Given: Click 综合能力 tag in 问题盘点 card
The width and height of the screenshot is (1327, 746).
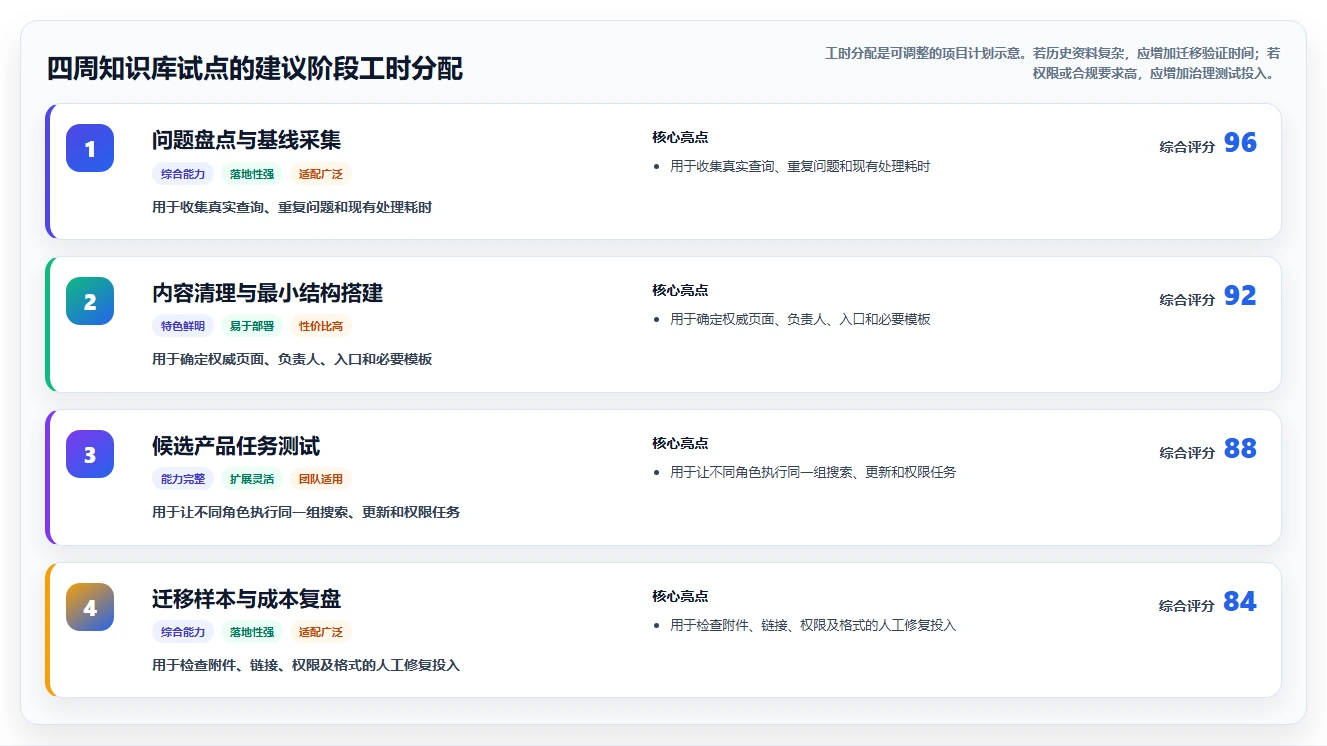Looking at the screenshot, I should (183, 174).
